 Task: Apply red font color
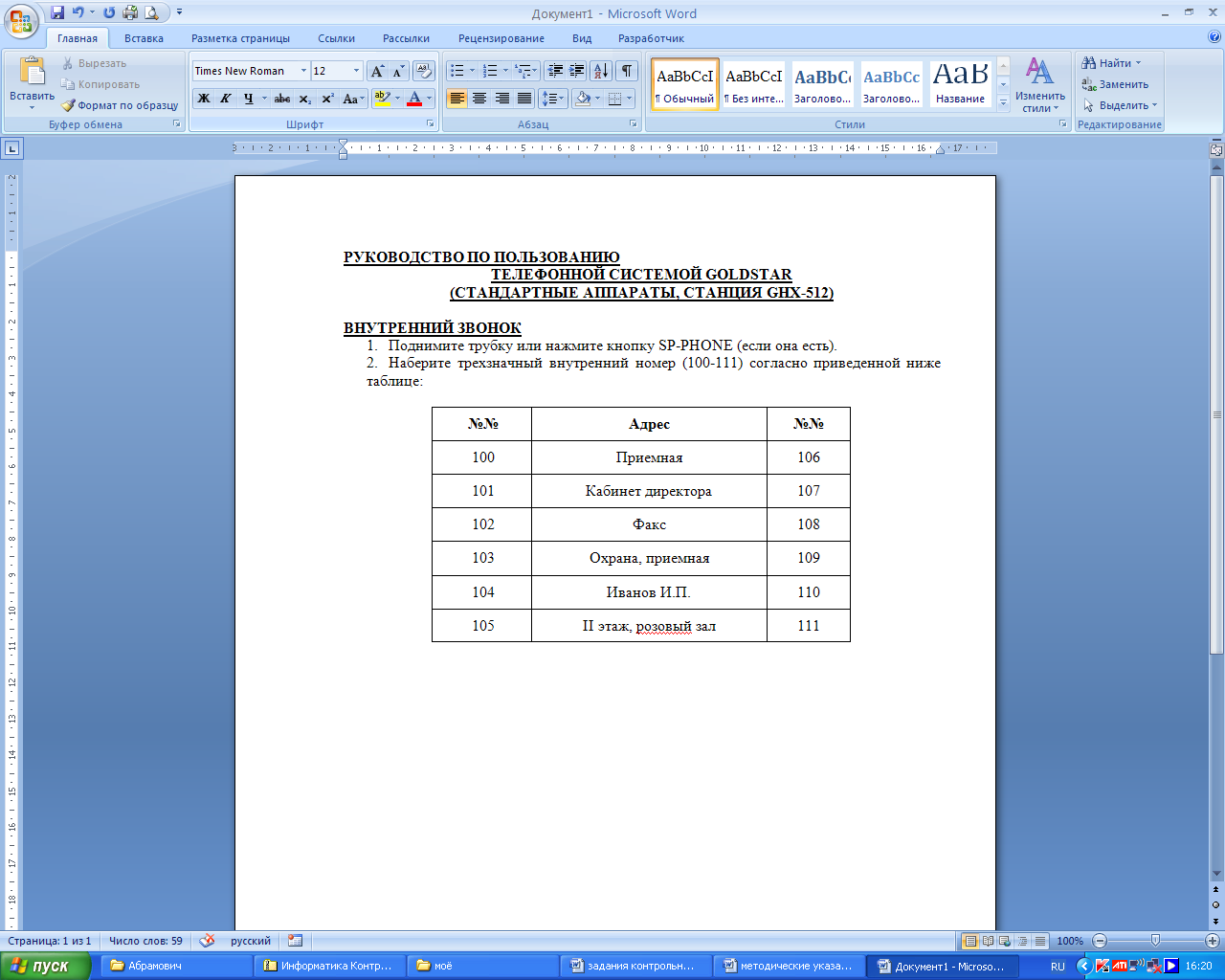(x=414, y=99)
